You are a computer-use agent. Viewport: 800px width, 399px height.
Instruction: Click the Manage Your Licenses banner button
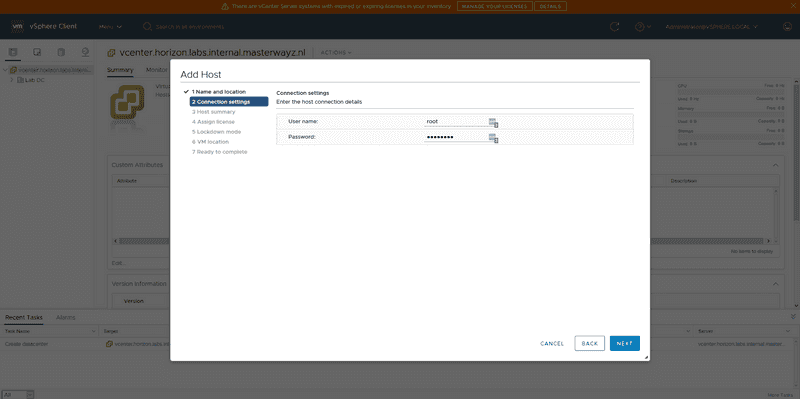494,7
